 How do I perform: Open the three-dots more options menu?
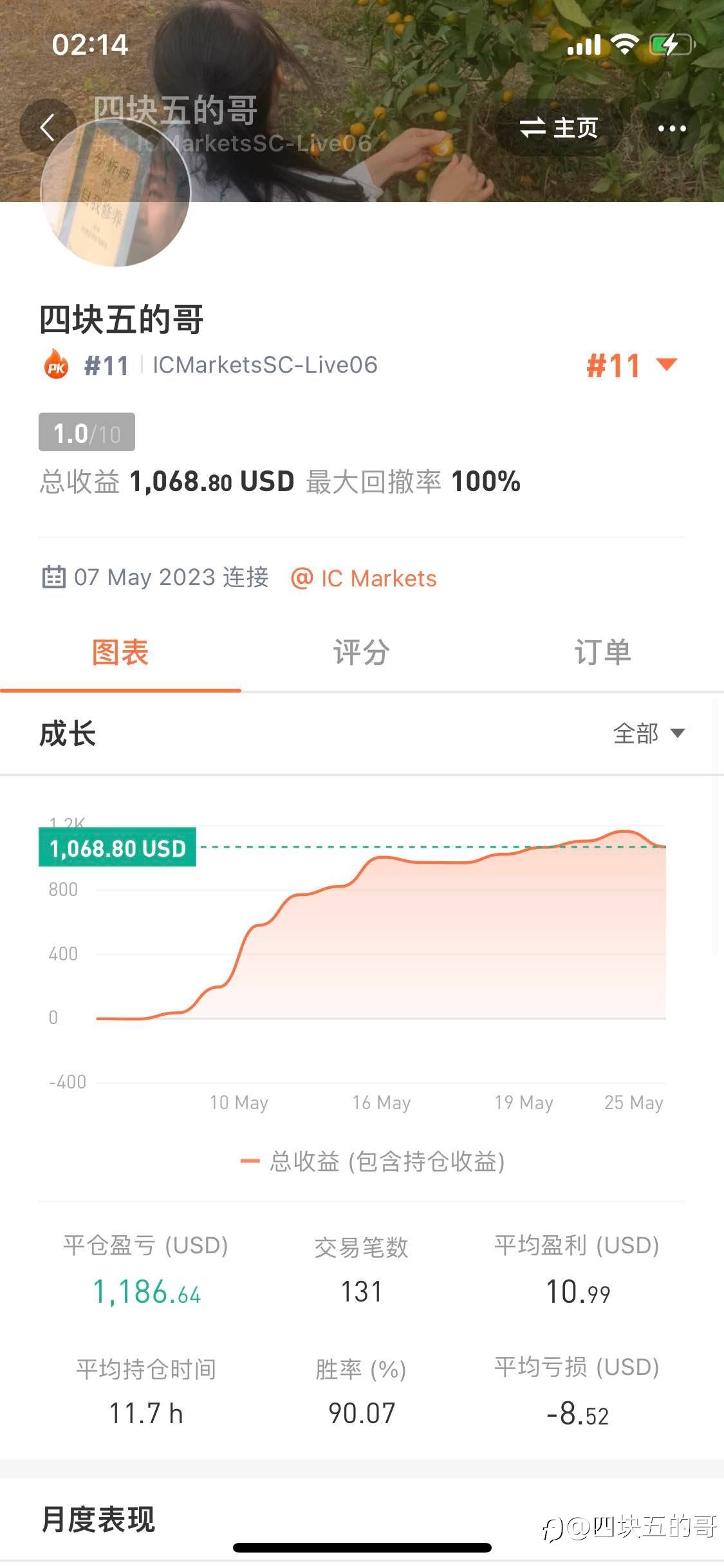coord(672,128)
